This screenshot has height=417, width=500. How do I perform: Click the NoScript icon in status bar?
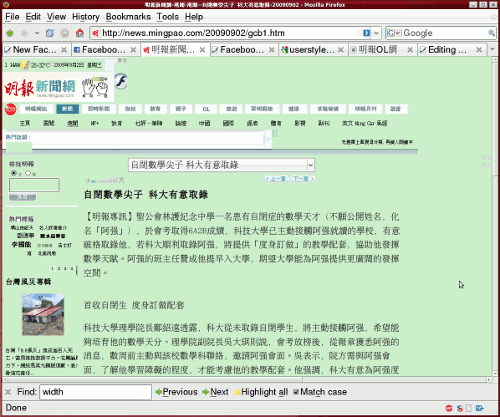pos(460,408)
